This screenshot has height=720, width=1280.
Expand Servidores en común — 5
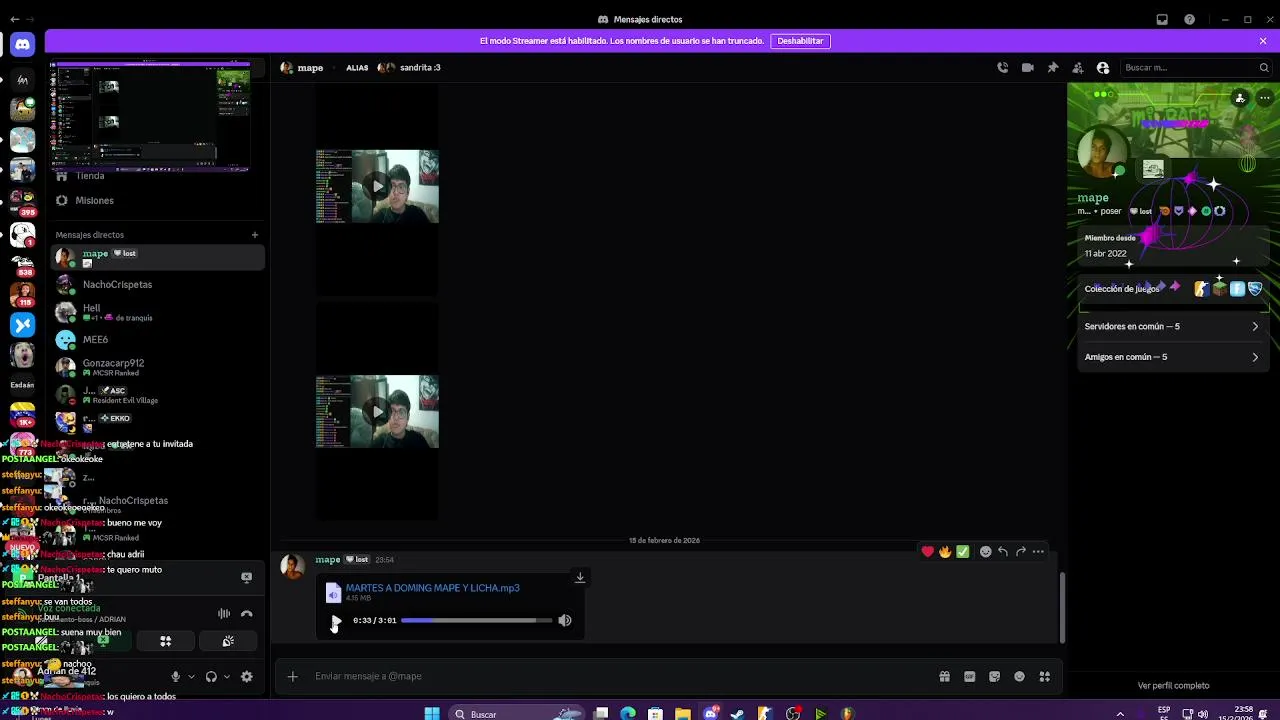1172,327
